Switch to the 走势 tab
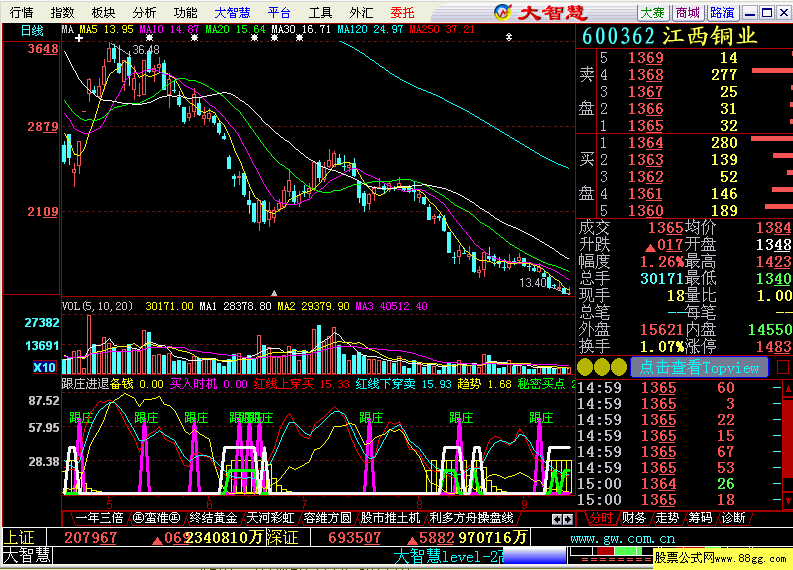Screen dimensions: 793x570 (x=667, y=518)
